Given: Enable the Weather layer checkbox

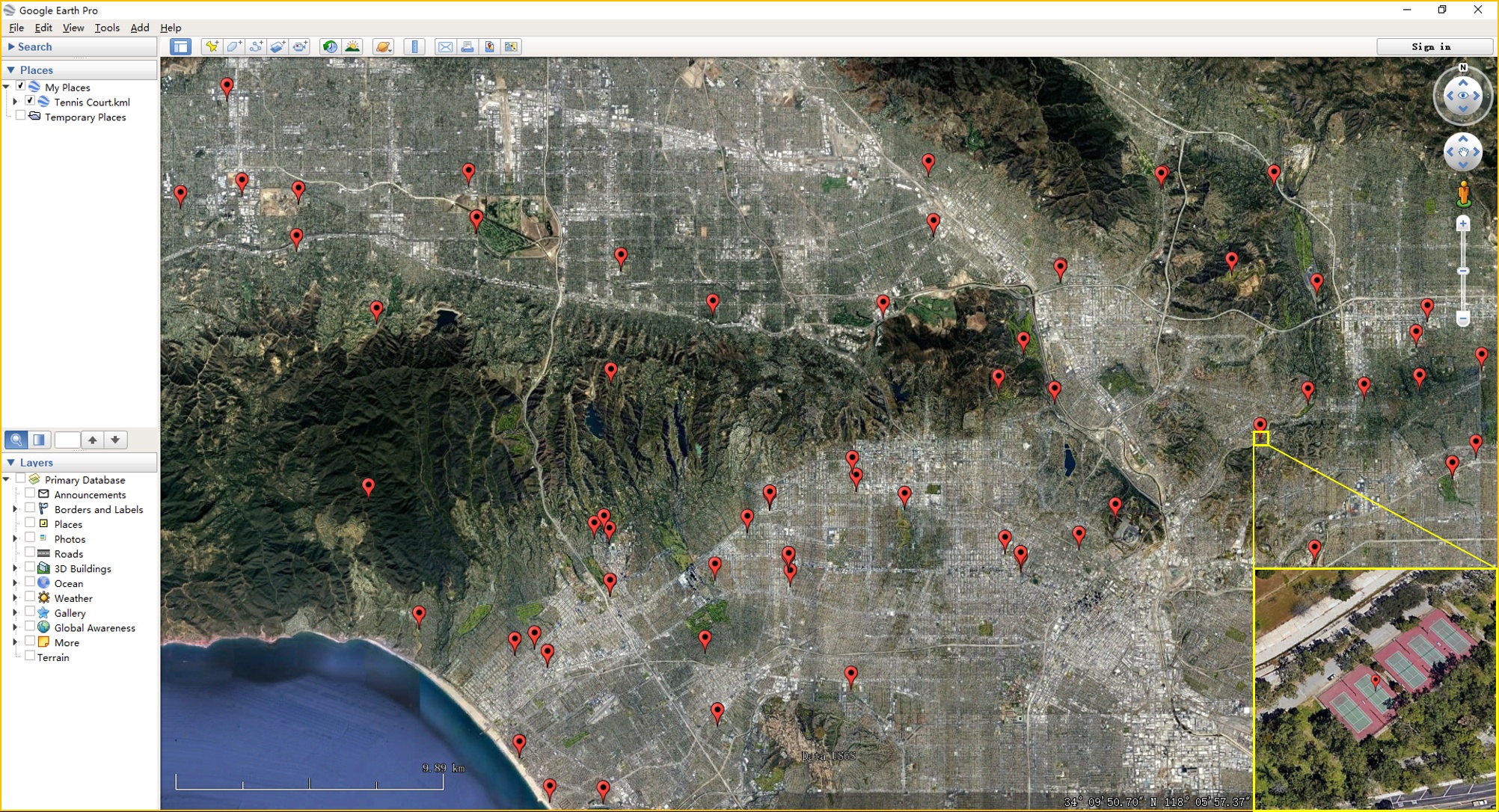Looking at the screenshot, I should (x=30, y=597).
